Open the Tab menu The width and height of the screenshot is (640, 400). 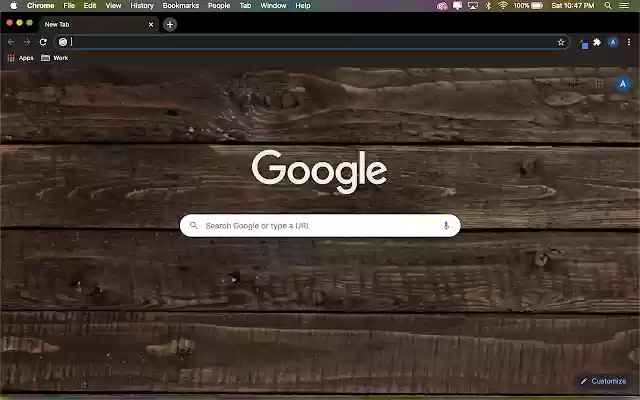(245, 5)
